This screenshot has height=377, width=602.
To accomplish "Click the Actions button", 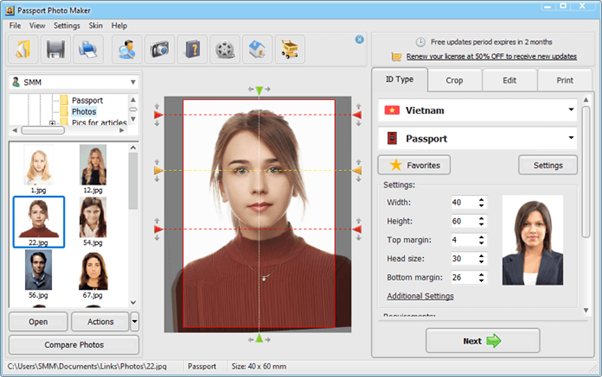I will [100, 322].
